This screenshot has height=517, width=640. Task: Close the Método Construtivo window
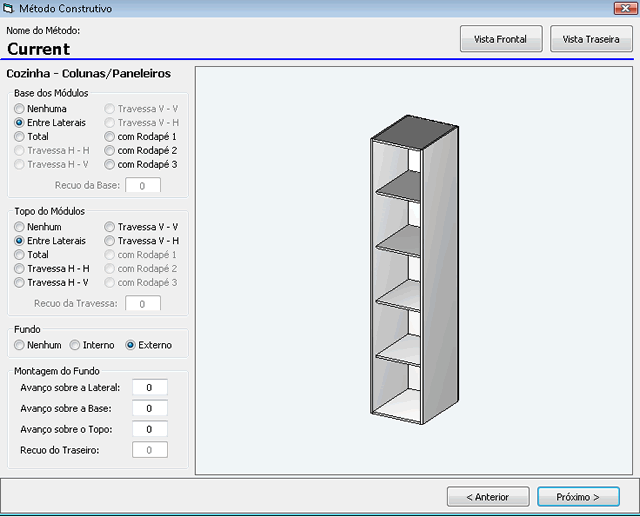tap(625, 8)
